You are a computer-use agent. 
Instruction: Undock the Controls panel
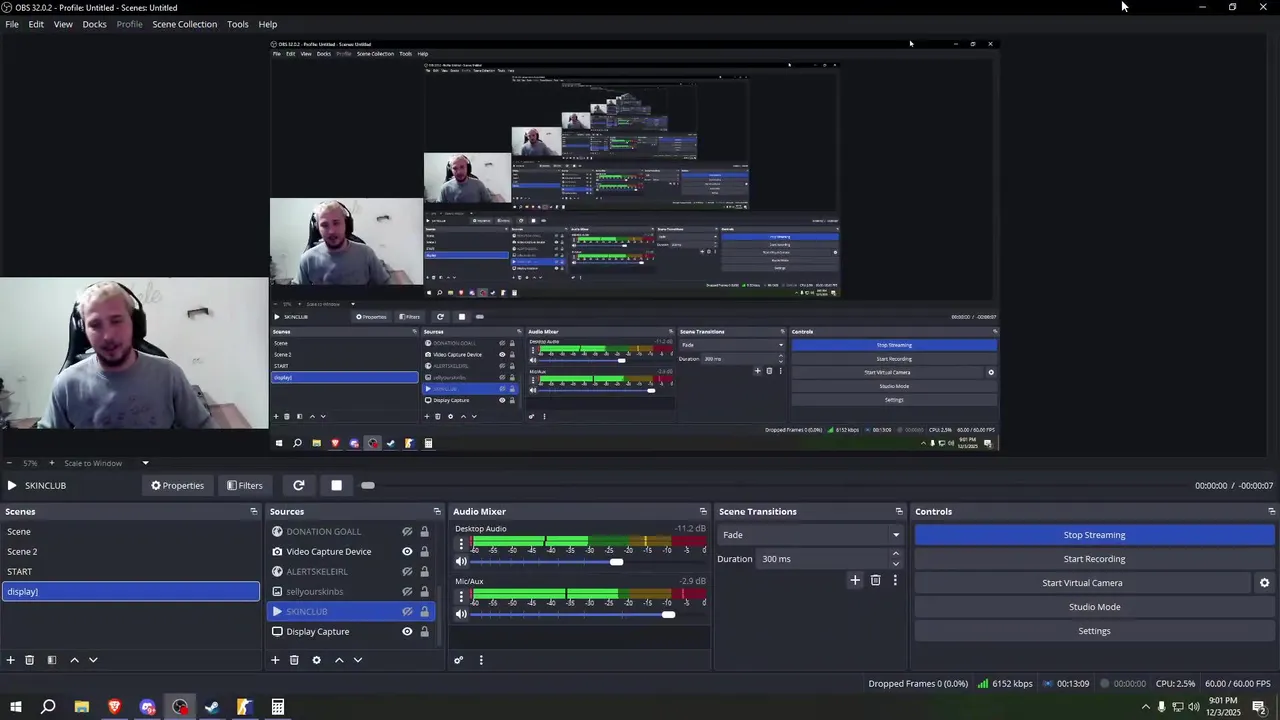coord(1271,511)
